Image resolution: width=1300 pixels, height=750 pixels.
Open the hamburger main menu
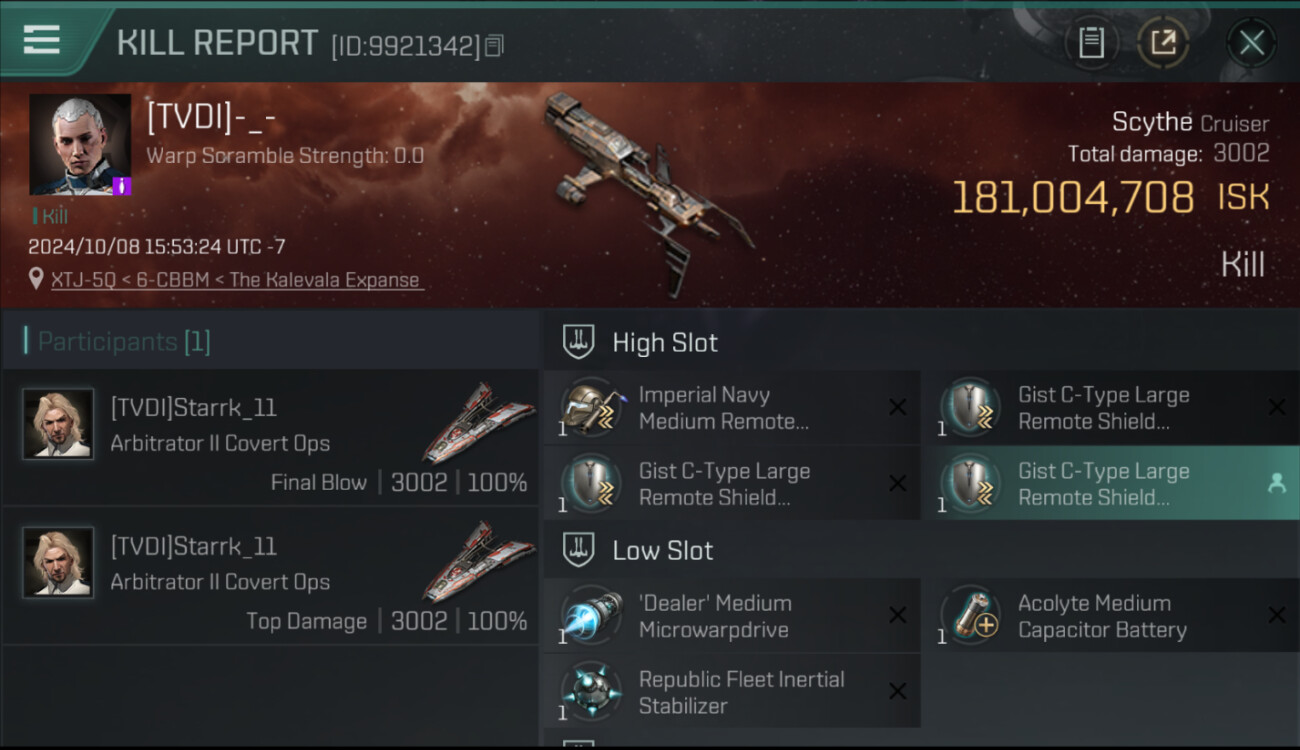(x=41, y=40)
